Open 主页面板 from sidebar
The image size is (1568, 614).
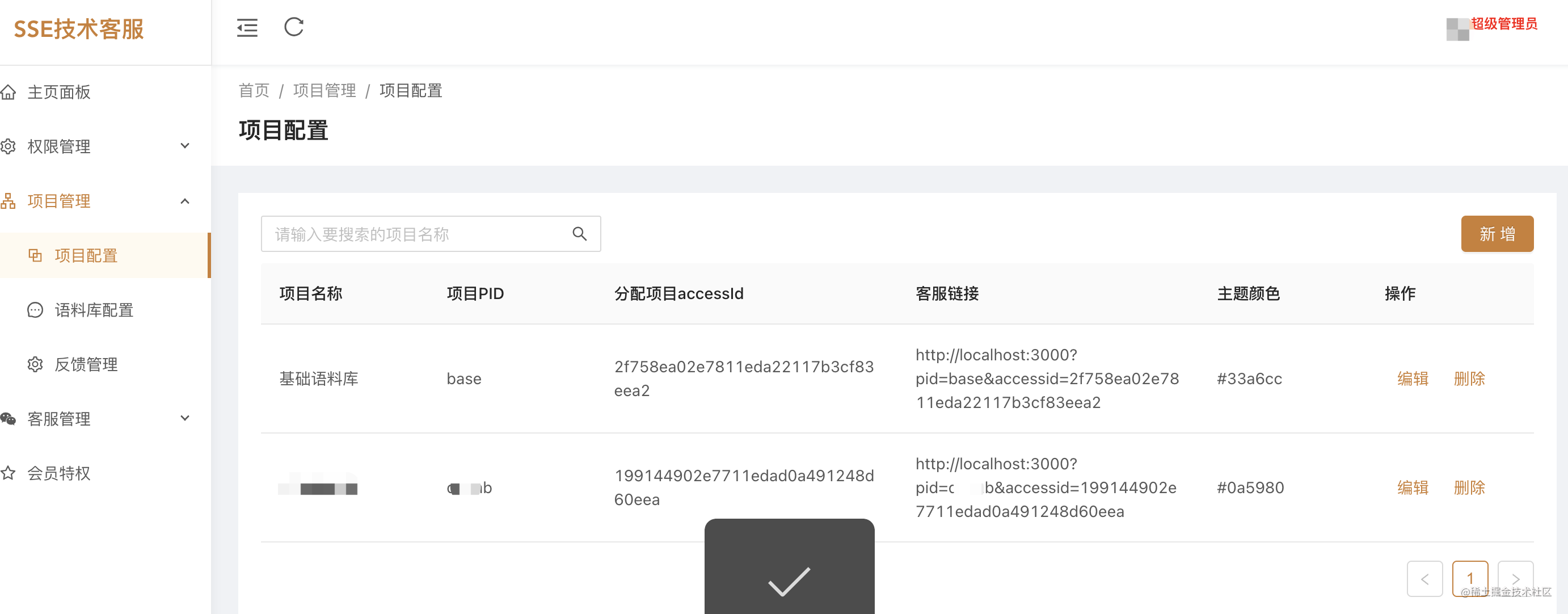coord(59,92)
